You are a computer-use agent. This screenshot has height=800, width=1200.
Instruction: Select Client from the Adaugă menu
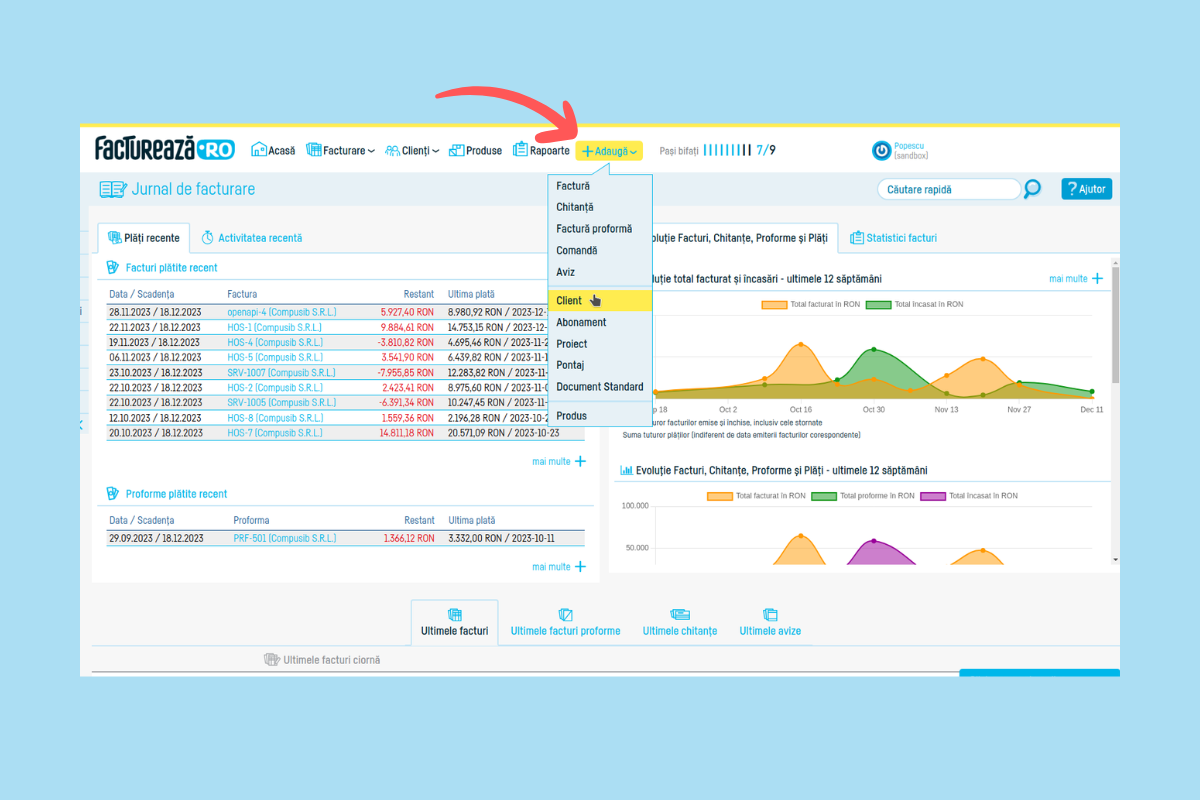pyautogui.click(x=570, y=301)
